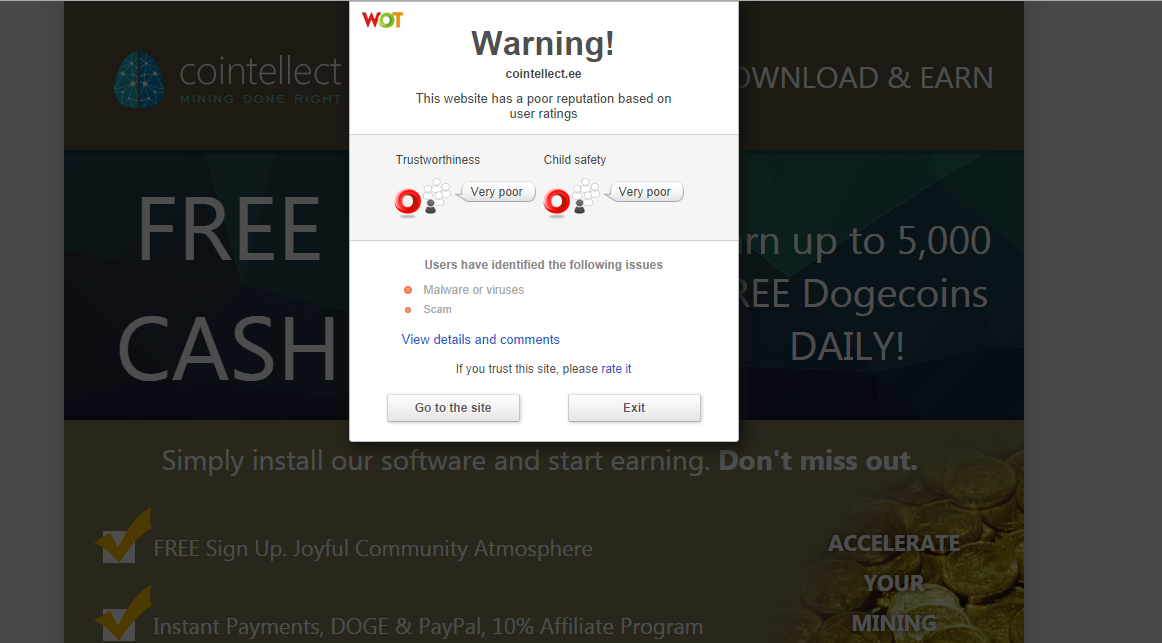Click the red Child safety rating circle
The image size is (1162, 643).
pos(557,201)
